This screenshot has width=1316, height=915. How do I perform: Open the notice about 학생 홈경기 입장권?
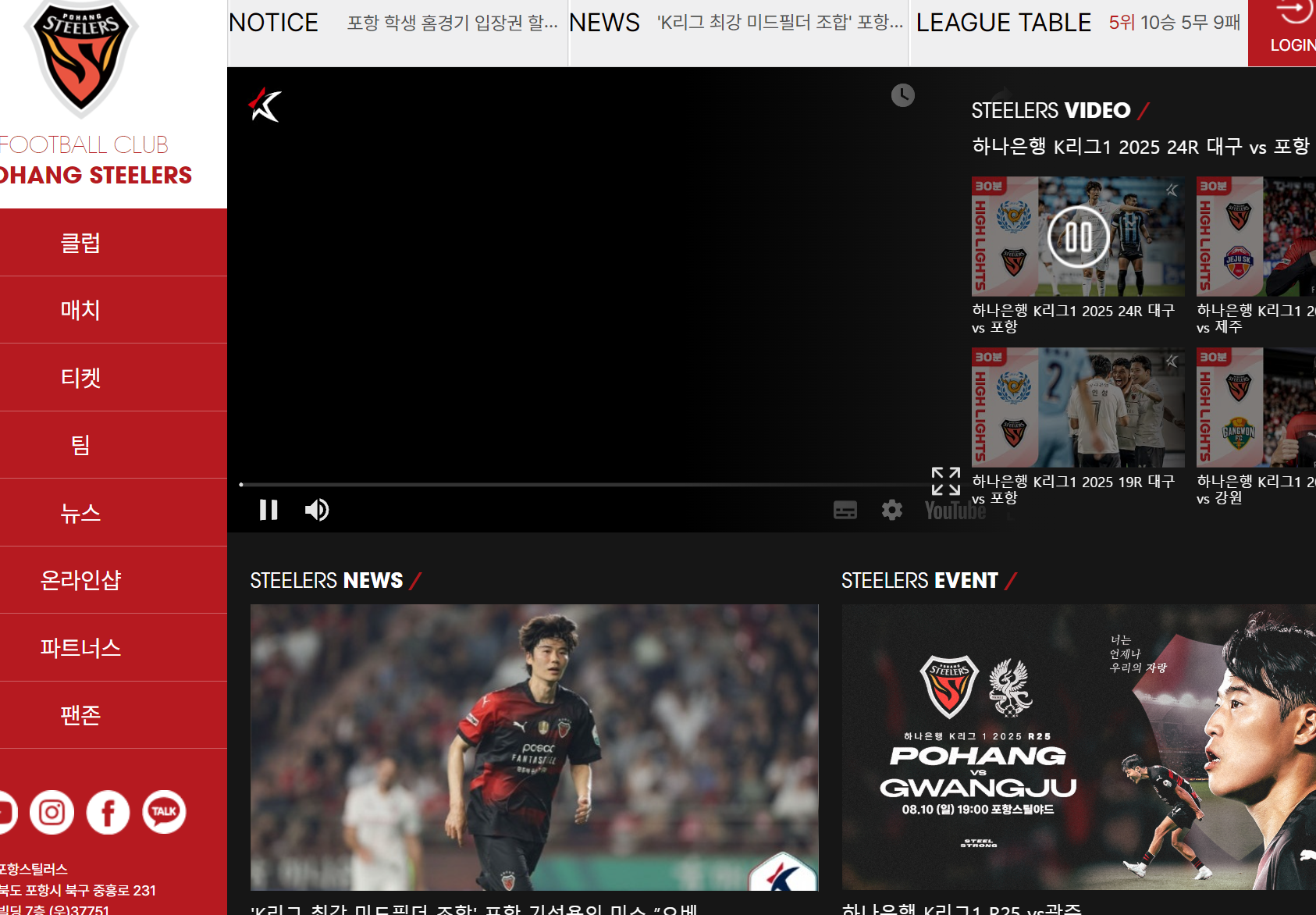point(453,23)
